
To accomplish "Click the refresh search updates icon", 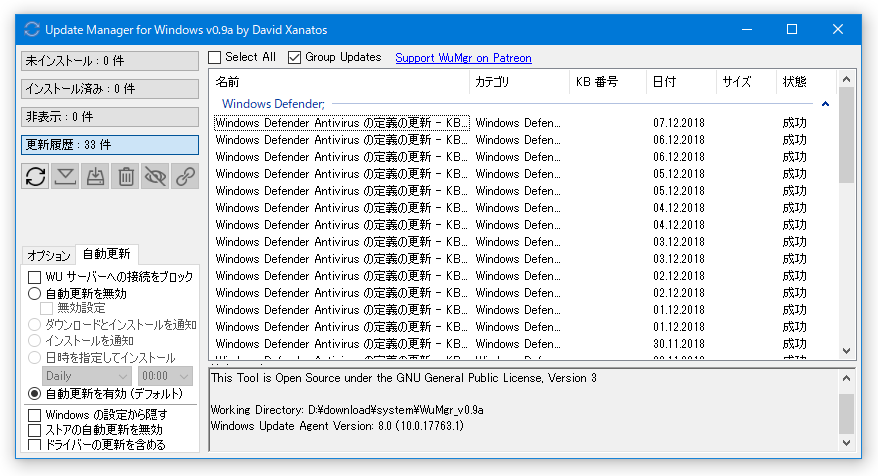I will click(35, 176).
